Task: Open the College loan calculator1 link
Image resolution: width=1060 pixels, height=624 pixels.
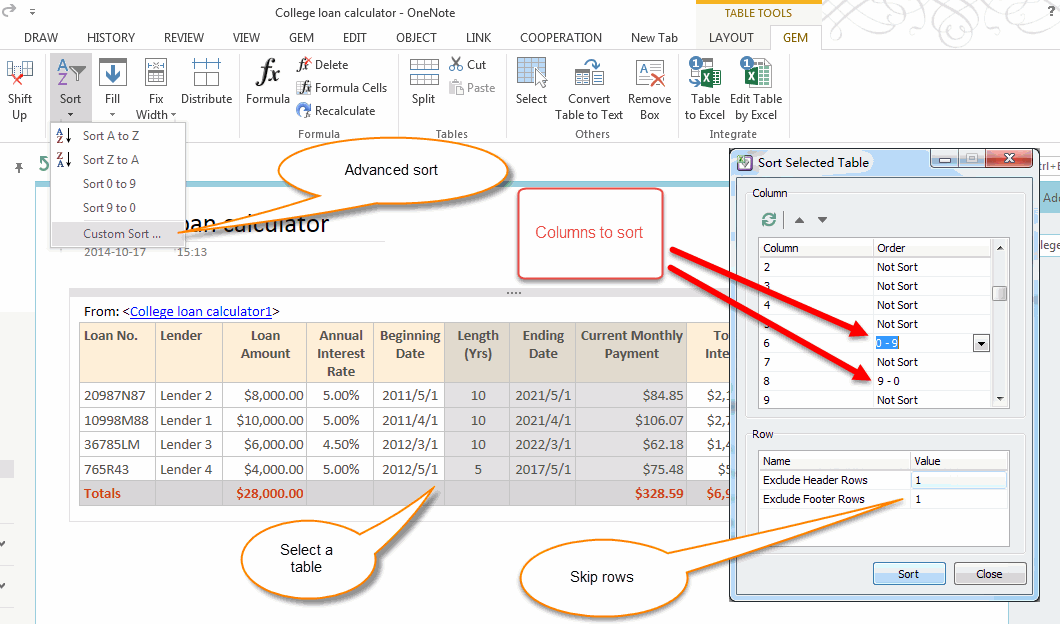Action: click(x=200, y=311)
